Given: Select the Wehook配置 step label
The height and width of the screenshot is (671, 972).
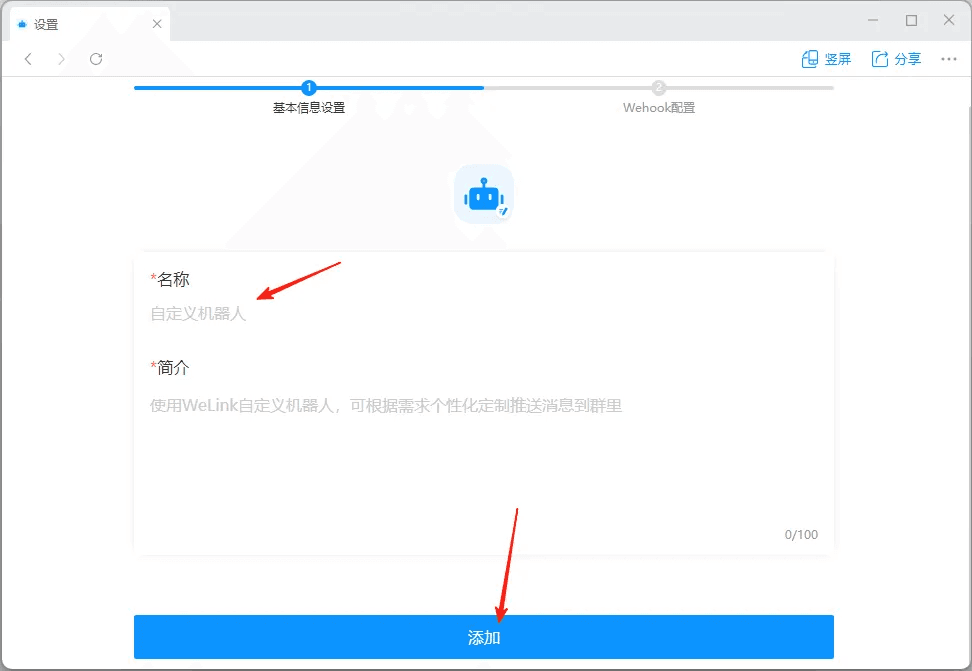Looking at the screenshot, I should coord(659,108).
